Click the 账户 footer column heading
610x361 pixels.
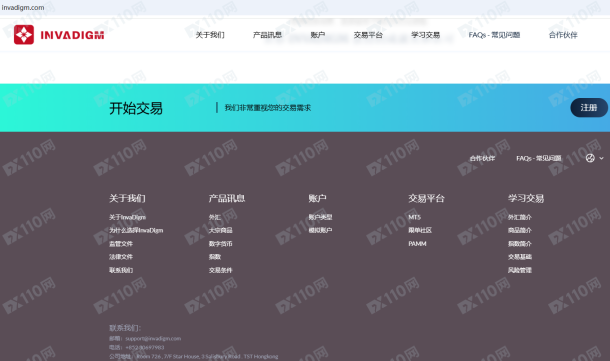tap(317, 198)
